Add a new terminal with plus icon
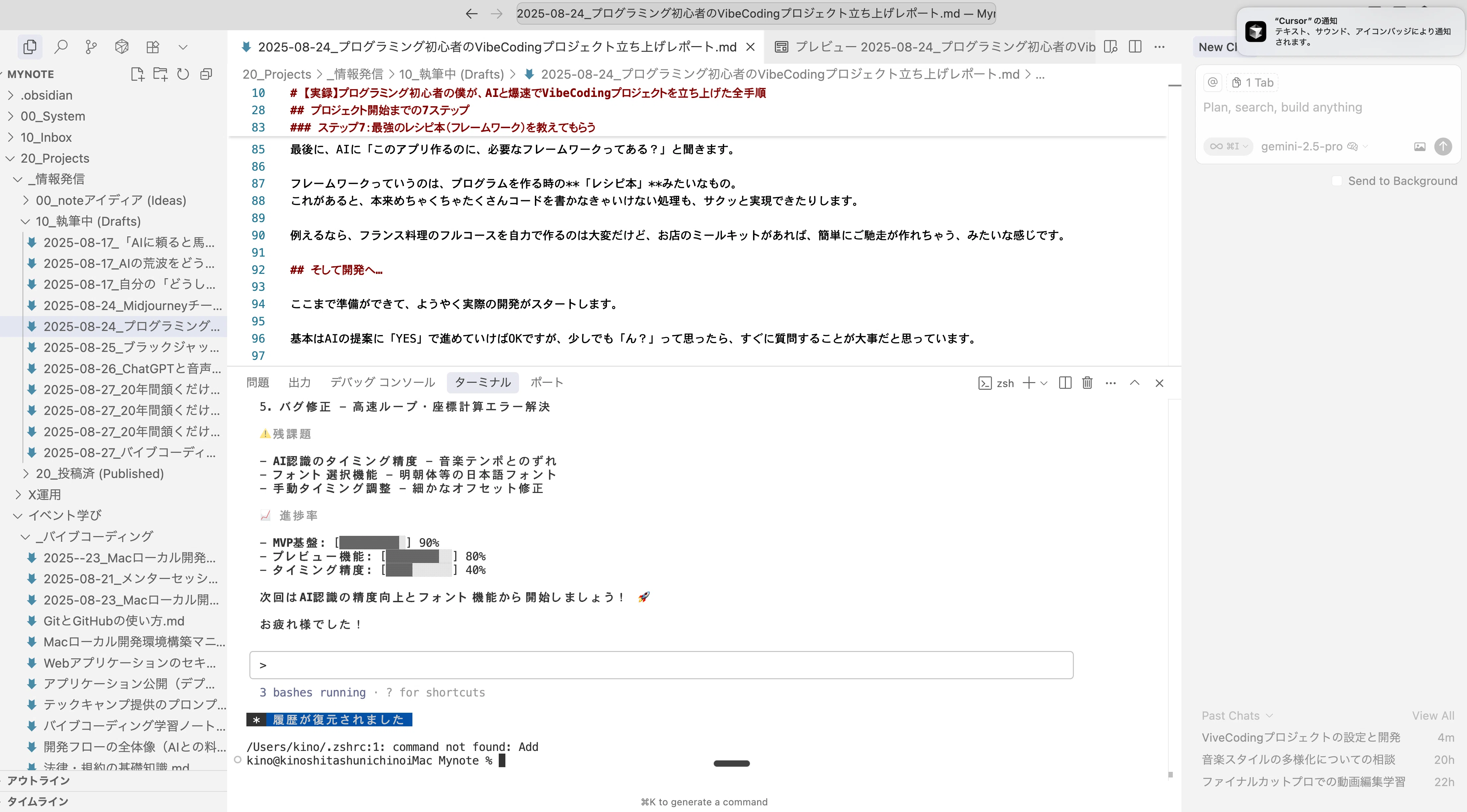The image size is (1467, 812). click(x=1028, y=383)
